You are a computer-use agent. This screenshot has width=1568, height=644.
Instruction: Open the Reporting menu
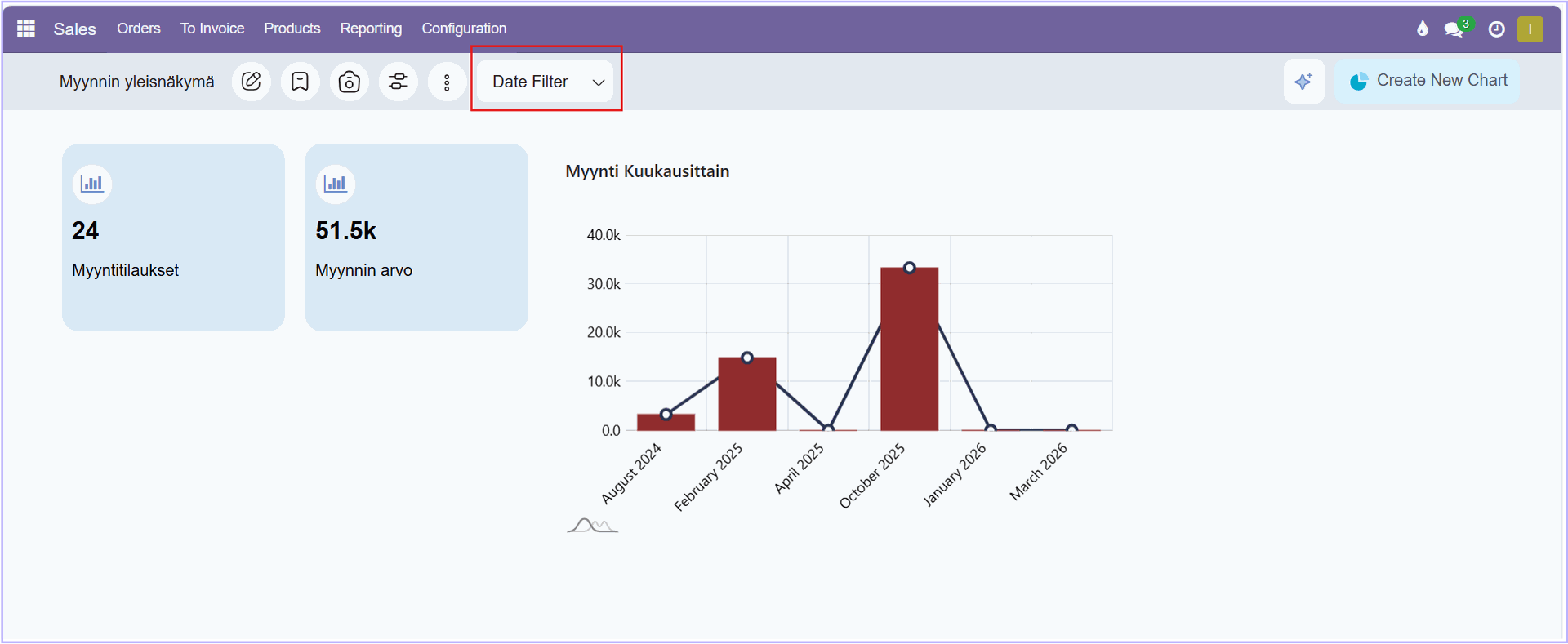click(x=371, y=29)
